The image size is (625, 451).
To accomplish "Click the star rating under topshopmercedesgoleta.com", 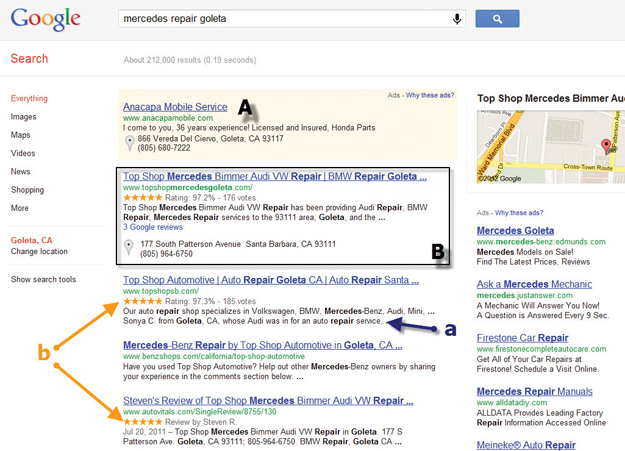I will click(143, 197).
